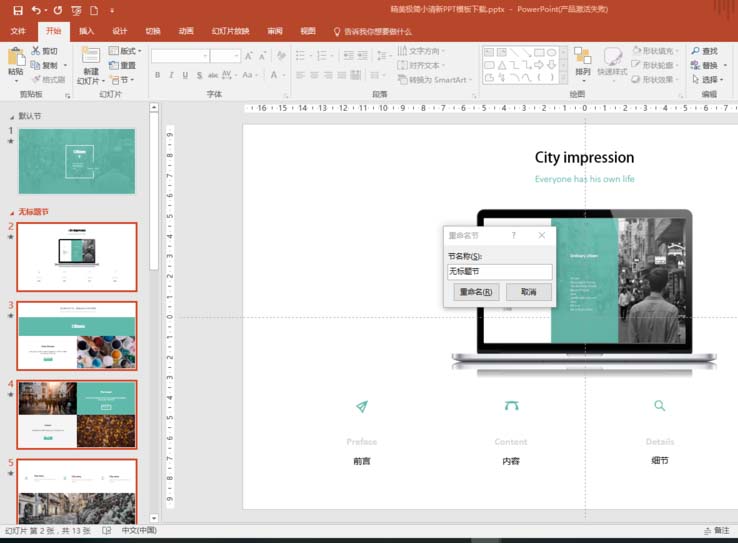The image size is (738, 549).
Task: Click the Find magnifier icon
Action: click(x=694, y=51)
